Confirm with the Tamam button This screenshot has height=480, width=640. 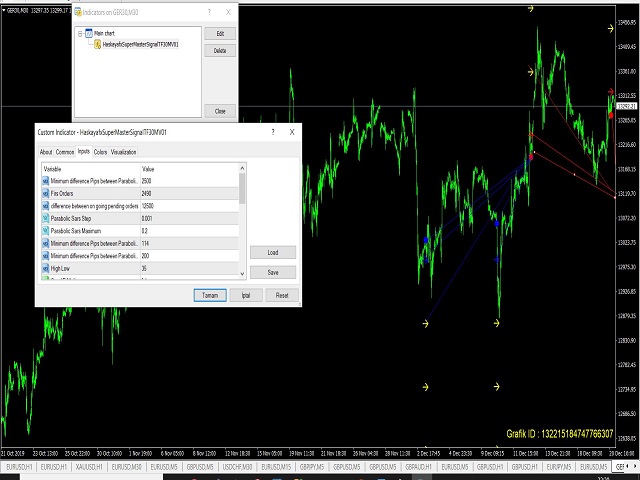coord(210,295)
